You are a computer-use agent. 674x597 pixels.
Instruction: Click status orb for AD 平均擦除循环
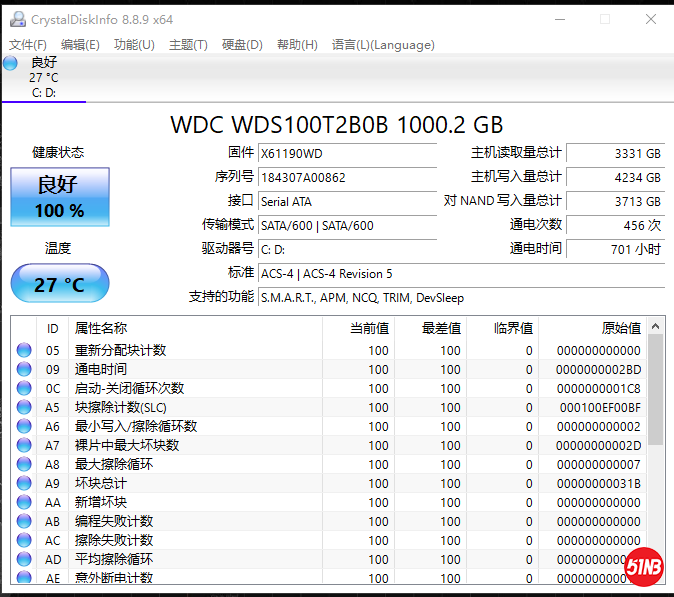24,560
